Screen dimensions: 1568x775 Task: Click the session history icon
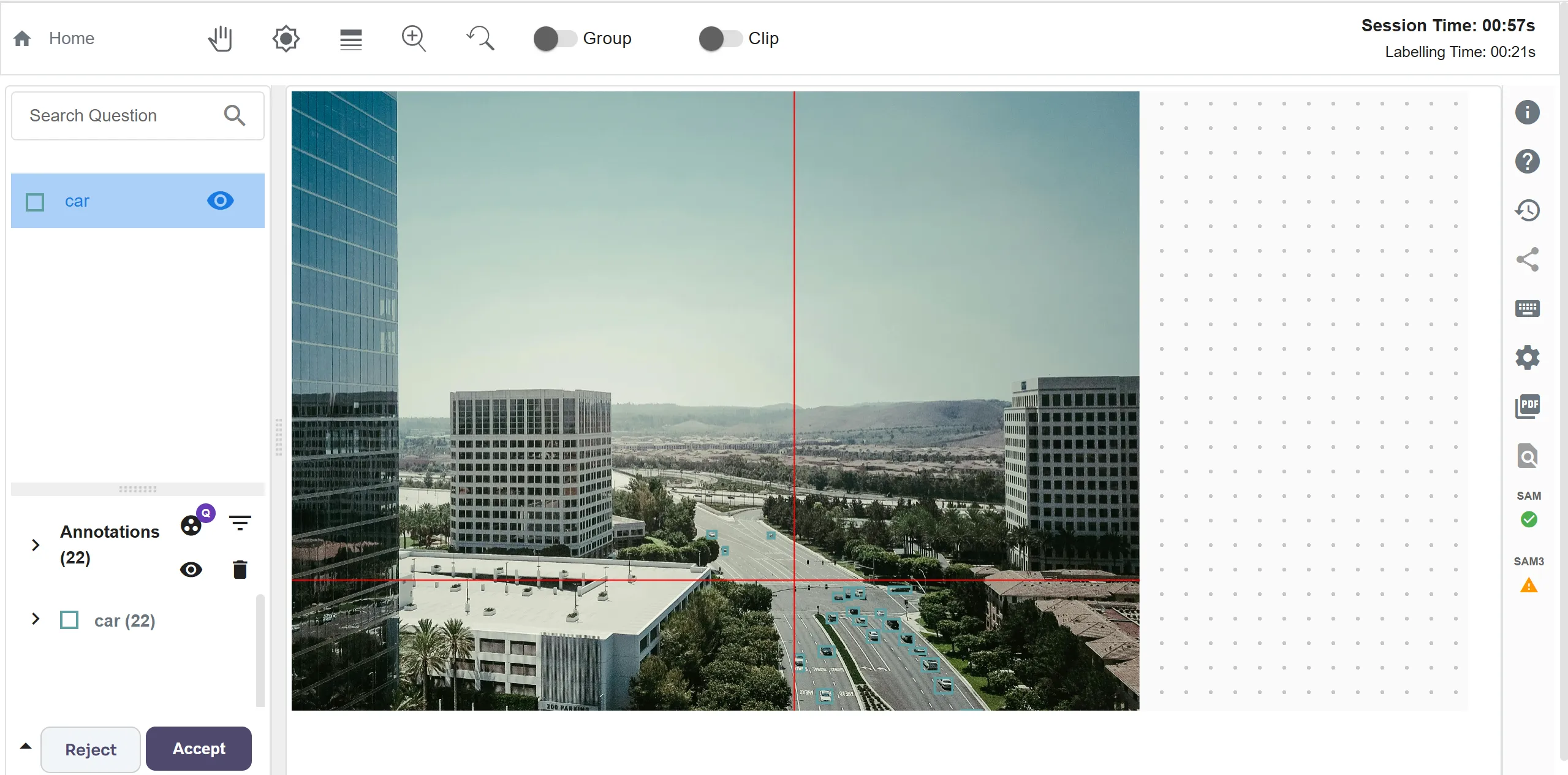click(1527, 210)
